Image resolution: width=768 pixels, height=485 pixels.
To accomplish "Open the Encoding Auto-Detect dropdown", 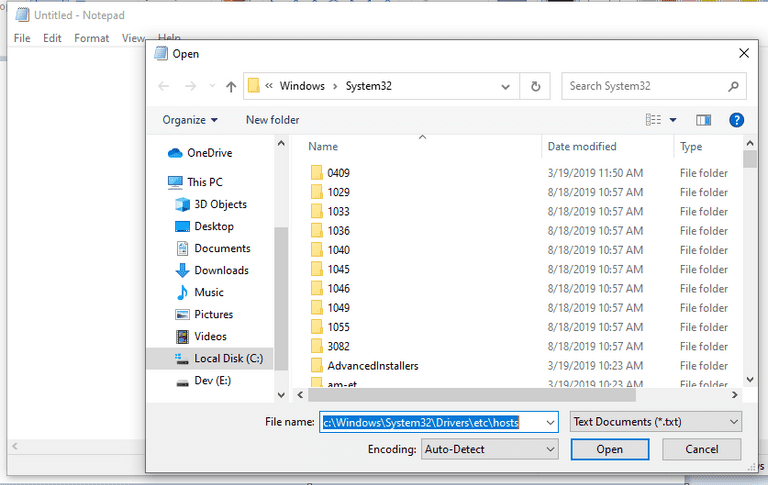I will click(489, 449).
